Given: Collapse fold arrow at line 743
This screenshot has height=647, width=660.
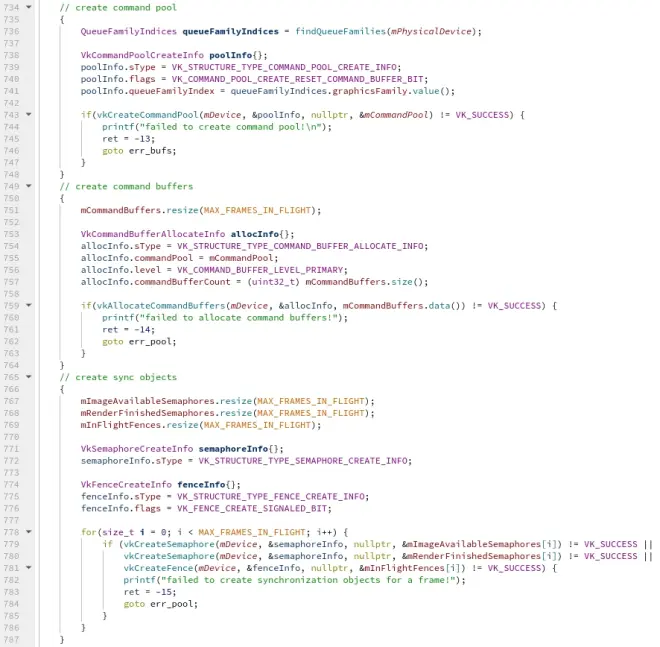Looking at the screenshot, I should 29,114.
